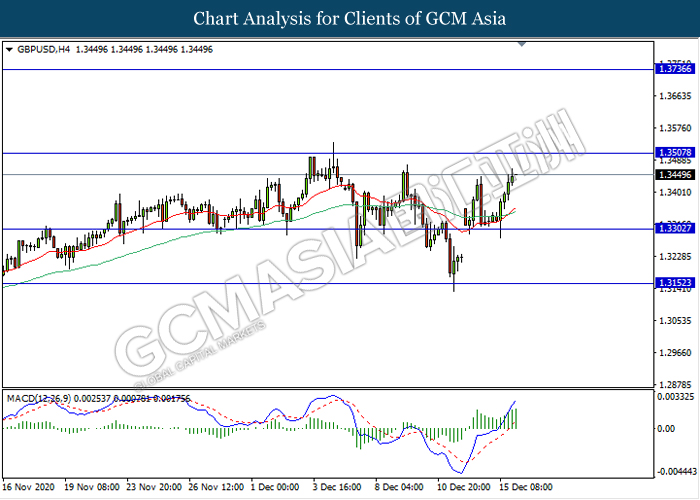Click the 3 Dec 16:00 time label
This screenshot has width=700, height=500.
click(x=337, y=487)
